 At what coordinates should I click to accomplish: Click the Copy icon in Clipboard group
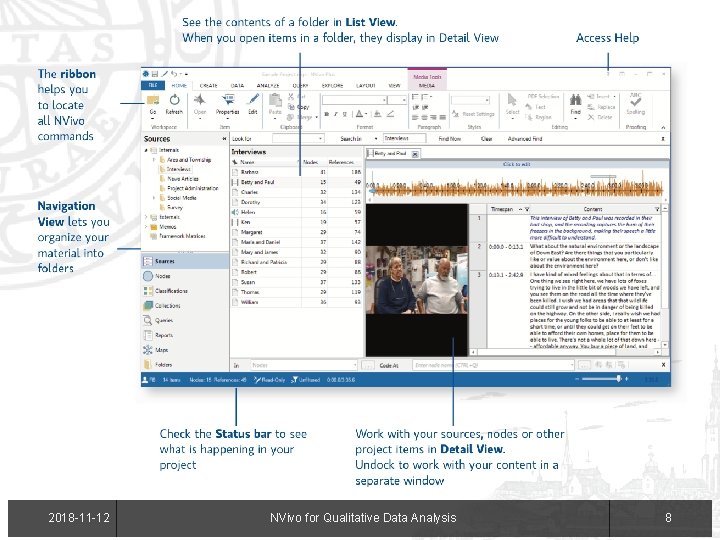pyautogui.click(x=291, y=107)
